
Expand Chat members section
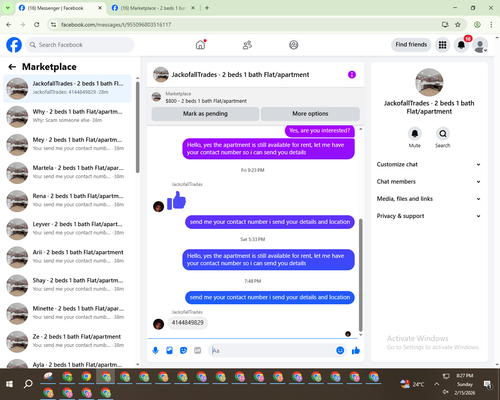[x=429, y=182]
